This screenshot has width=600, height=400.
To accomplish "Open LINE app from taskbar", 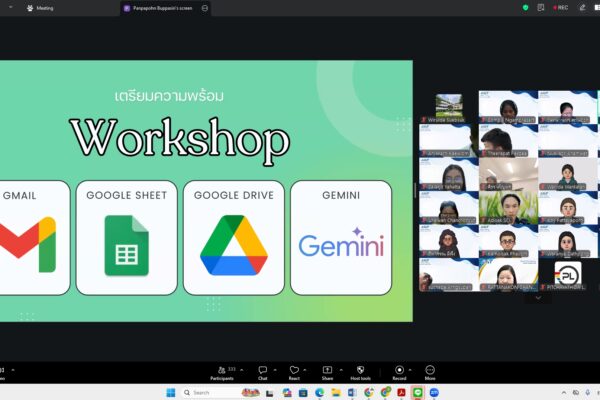I will click(x=417, y=392).
